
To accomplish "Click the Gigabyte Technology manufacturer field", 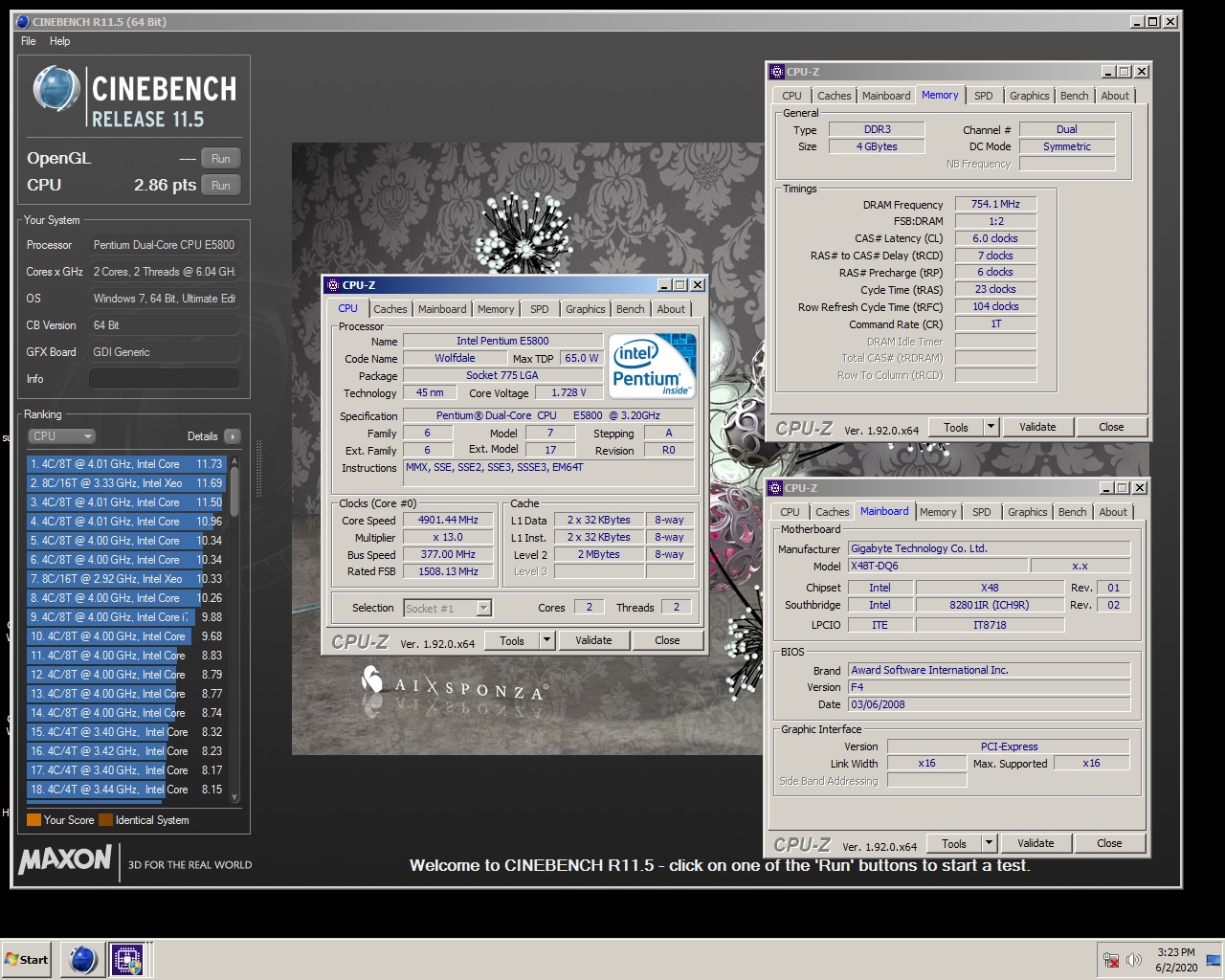I will (989, 548).
